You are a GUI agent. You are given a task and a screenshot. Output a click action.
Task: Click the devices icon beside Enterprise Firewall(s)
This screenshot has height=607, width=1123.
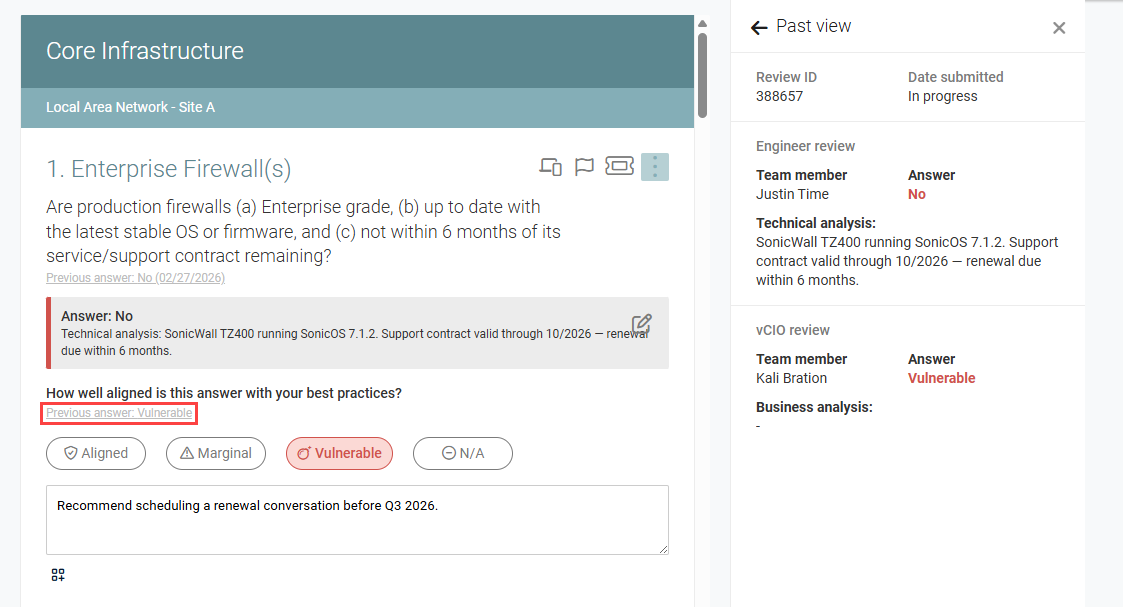(550, 167)
